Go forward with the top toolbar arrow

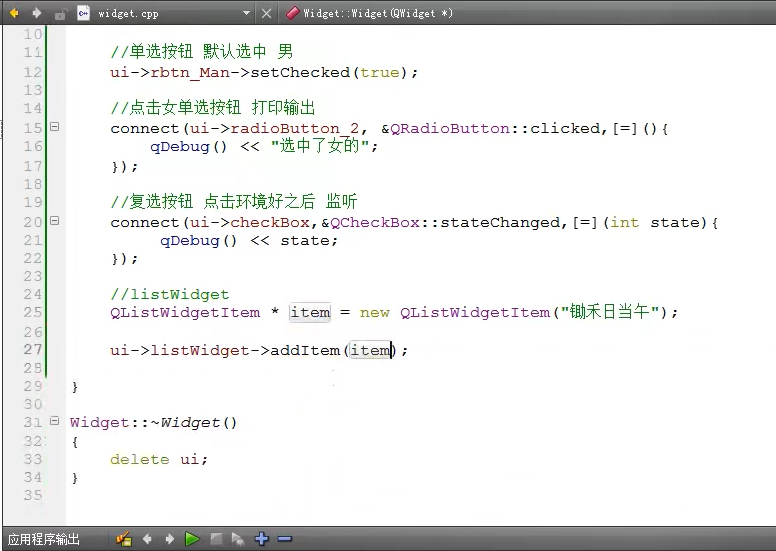37,13
